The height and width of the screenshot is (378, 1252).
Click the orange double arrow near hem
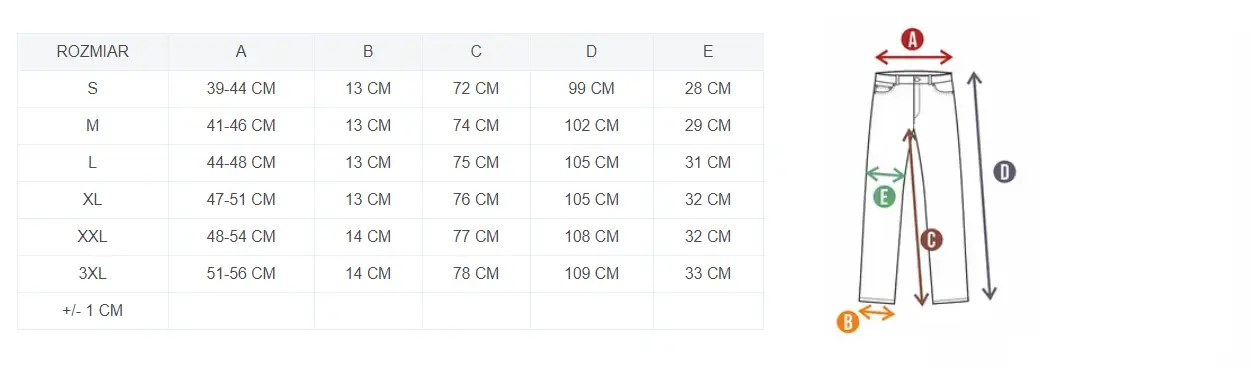[x=877, y=313]
